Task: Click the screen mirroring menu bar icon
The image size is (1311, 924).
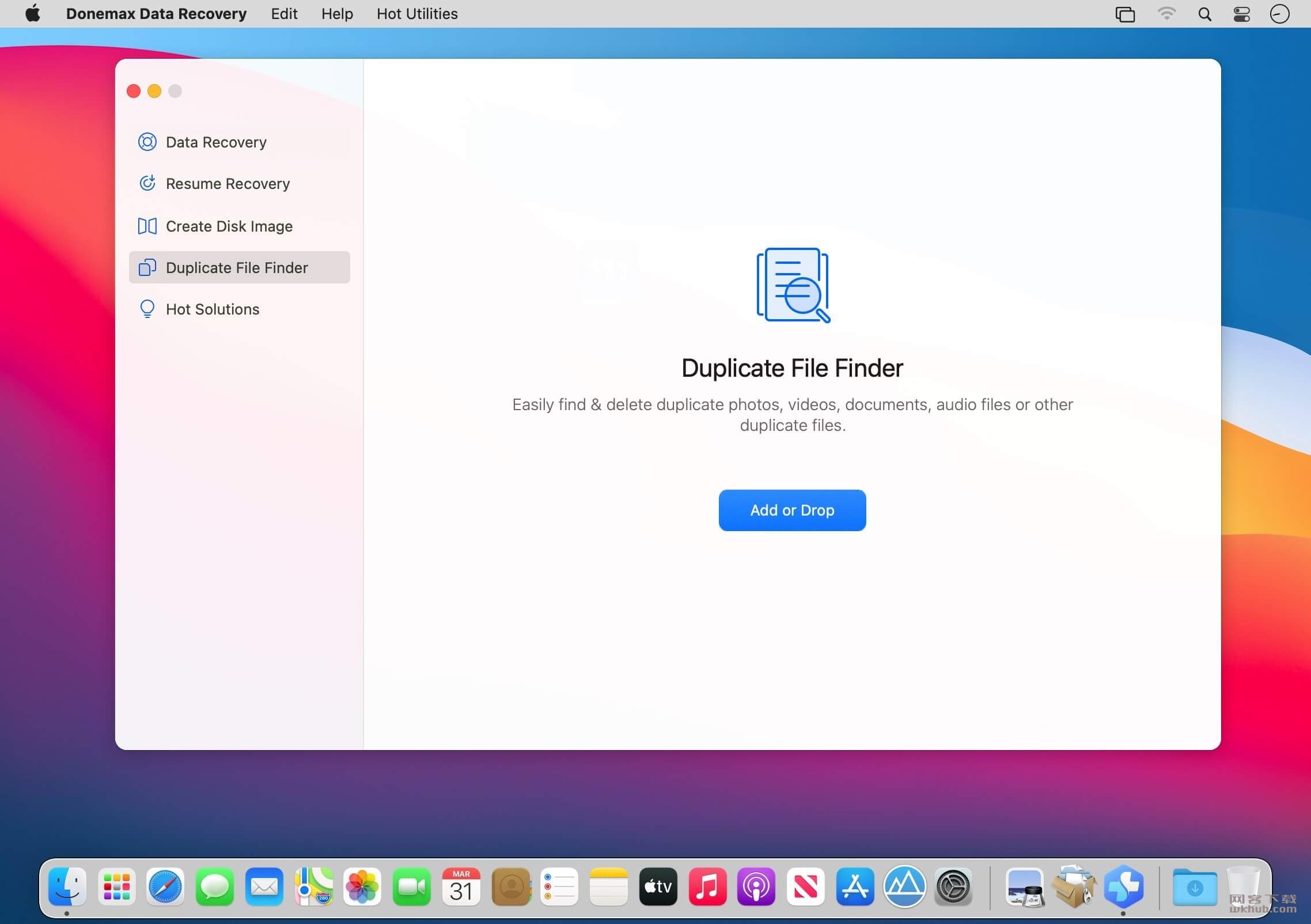Action: [x=1125, y=14]
